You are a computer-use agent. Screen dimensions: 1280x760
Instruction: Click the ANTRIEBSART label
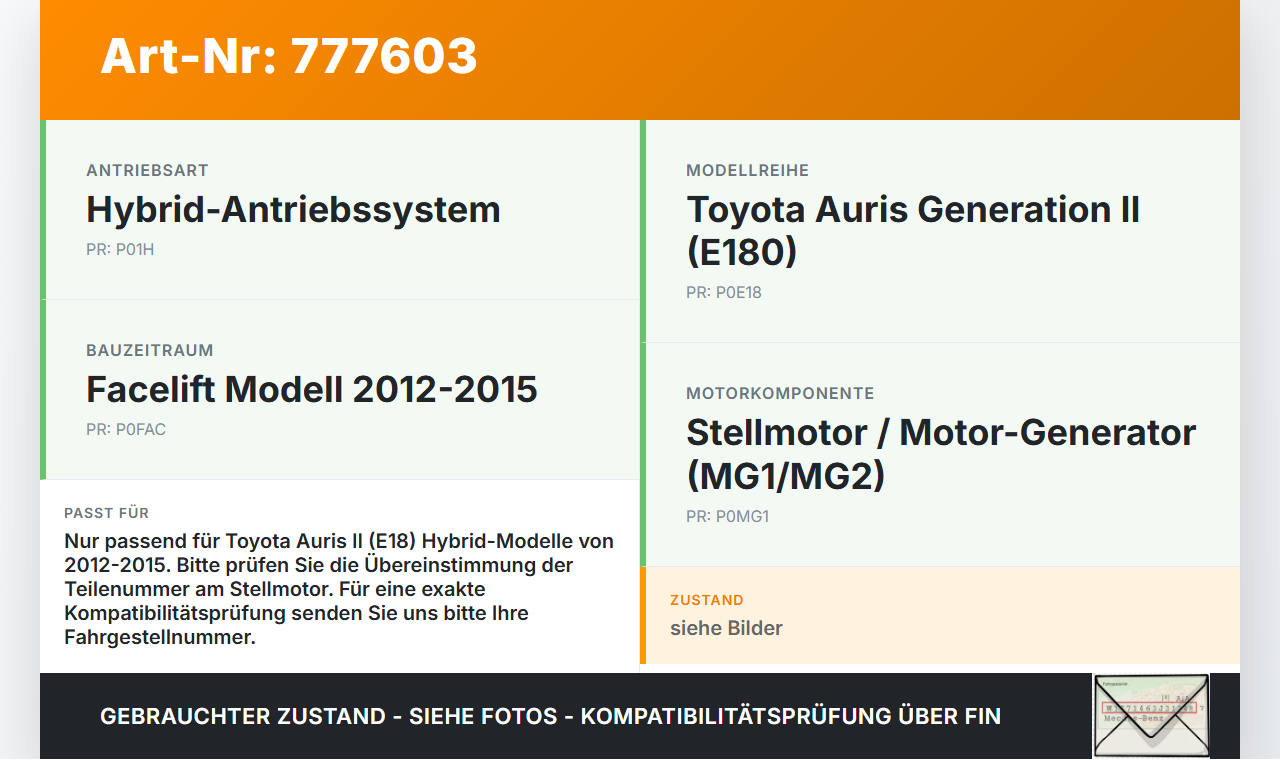pos(147,171)
